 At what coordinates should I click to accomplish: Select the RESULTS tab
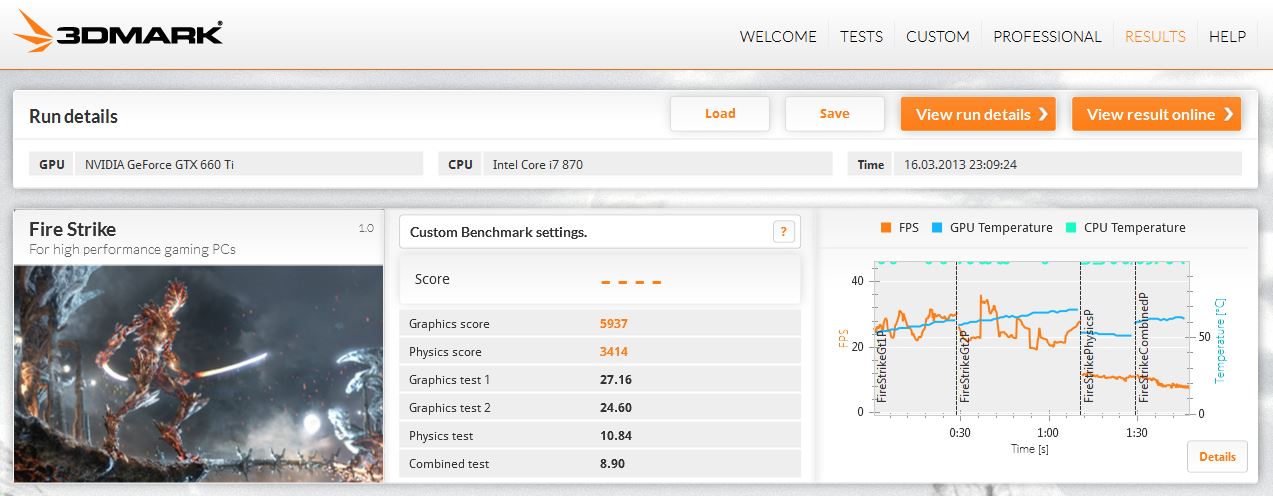(x=1155, y=36)
